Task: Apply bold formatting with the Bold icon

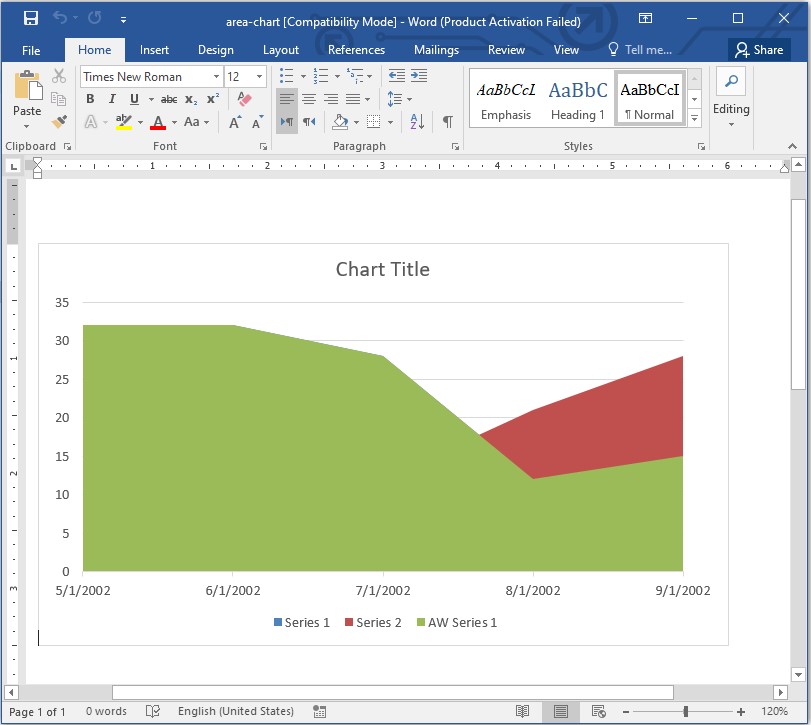Action: coord(89,99)
